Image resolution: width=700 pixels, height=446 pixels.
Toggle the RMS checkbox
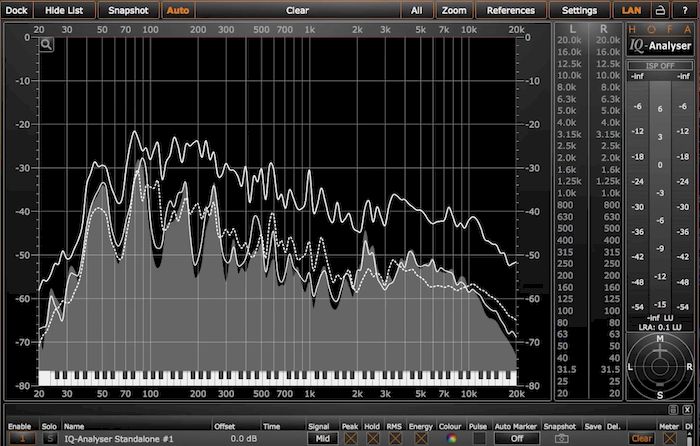pos(395,439)
